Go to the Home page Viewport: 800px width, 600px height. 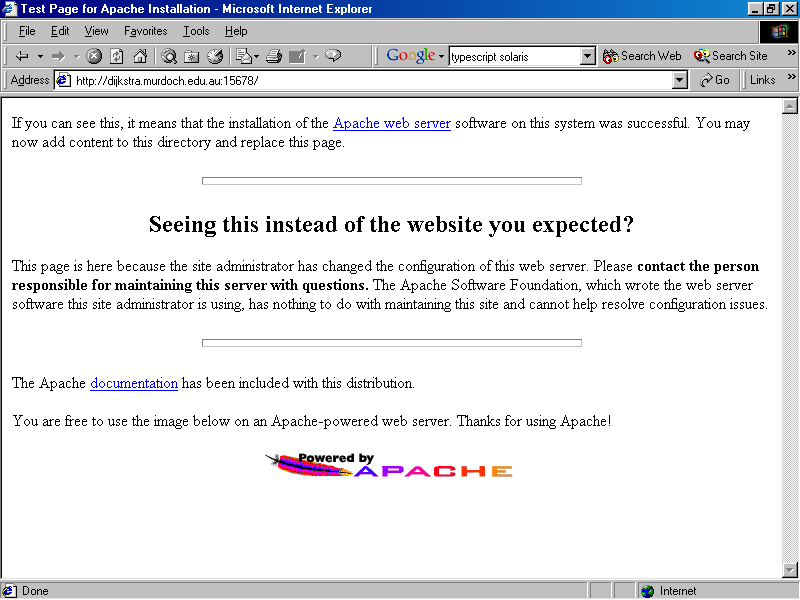tap(140, 56)
